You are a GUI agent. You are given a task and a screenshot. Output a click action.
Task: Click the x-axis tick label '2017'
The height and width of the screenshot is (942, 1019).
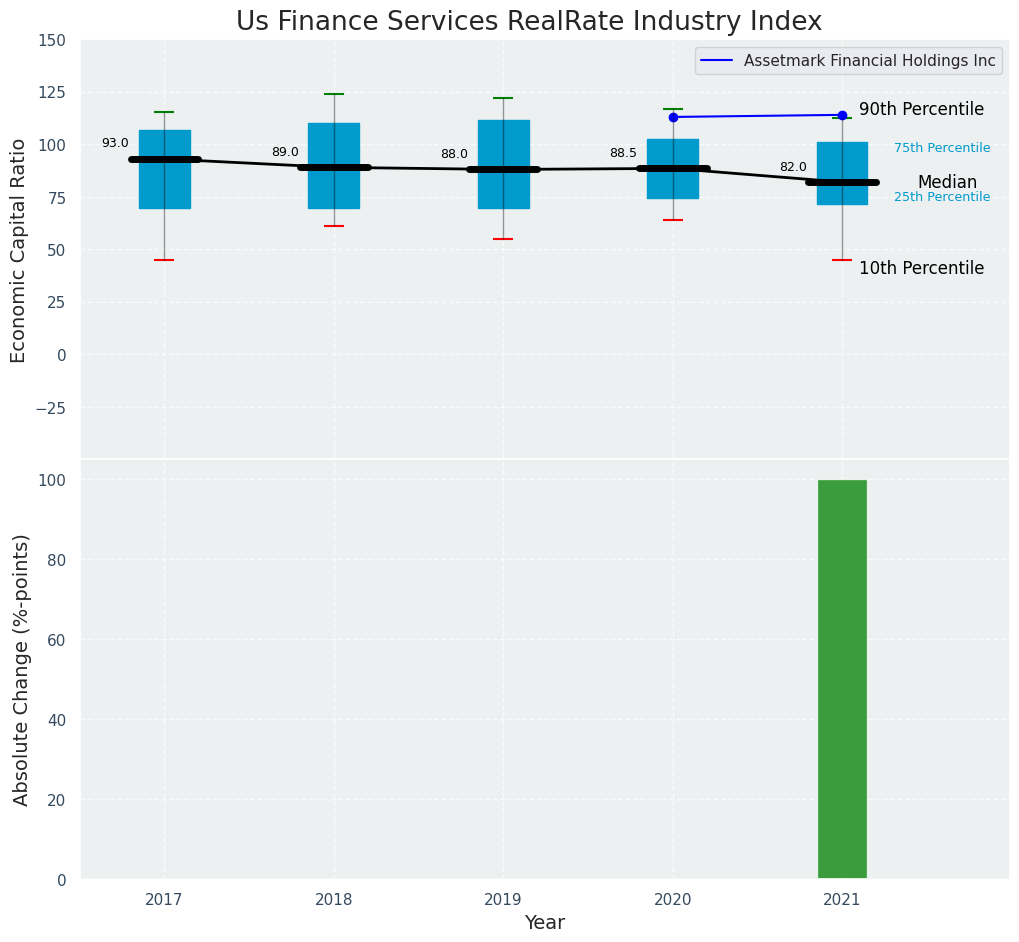(x=164, y=900)
